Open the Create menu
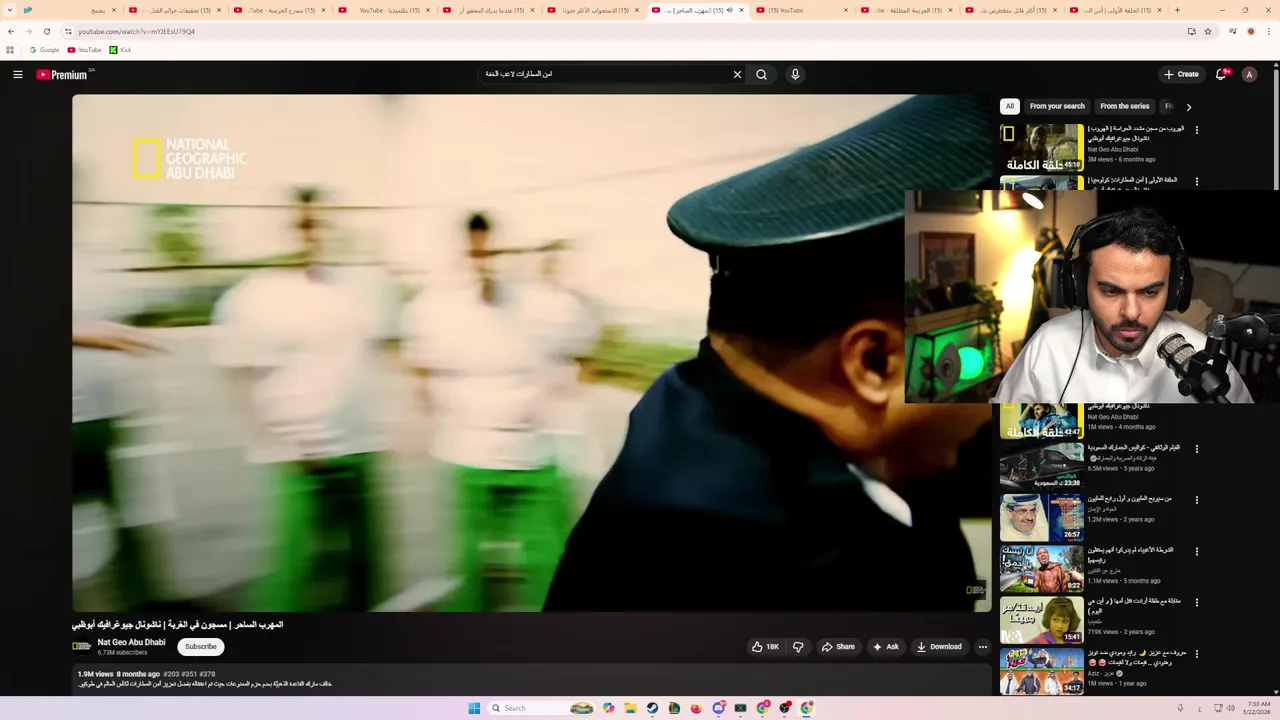Viewport: 1280px width, 720px height. point(1181,74)
